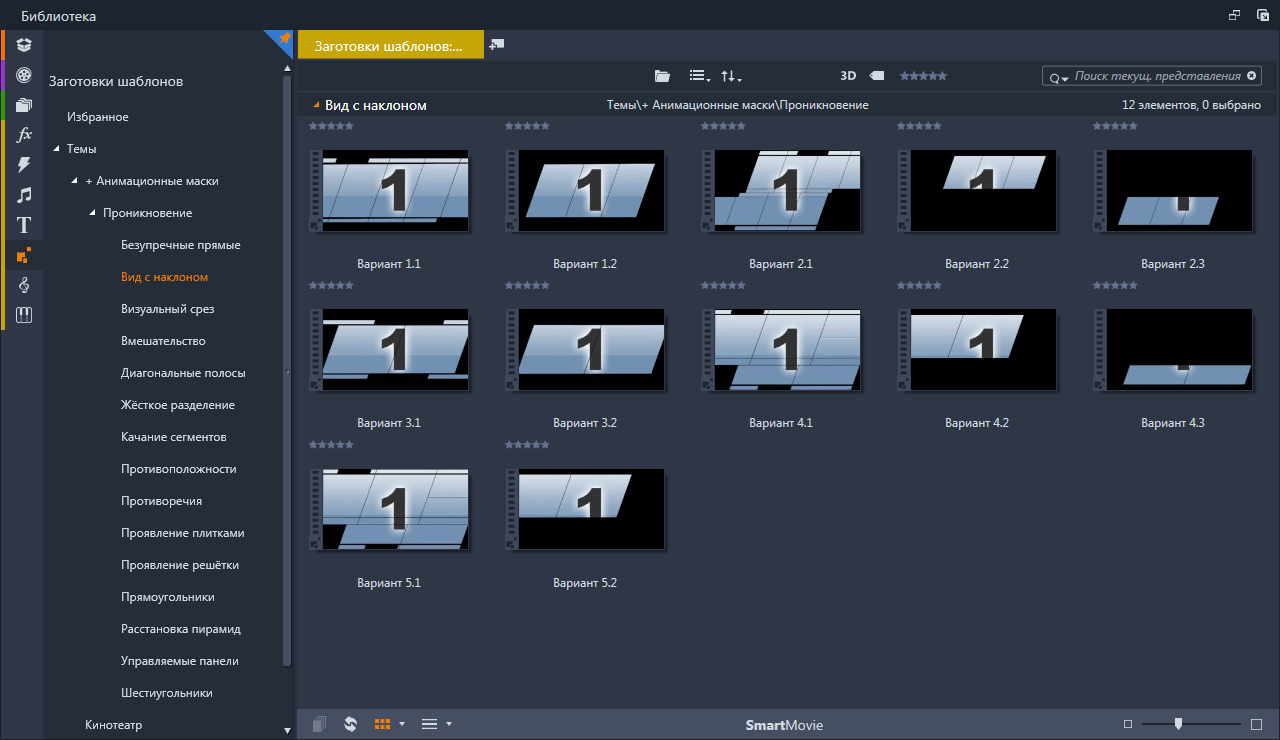Select the Вариант 2.1 thumbnail
This screenshot has width=1280, height=740.
781,191
